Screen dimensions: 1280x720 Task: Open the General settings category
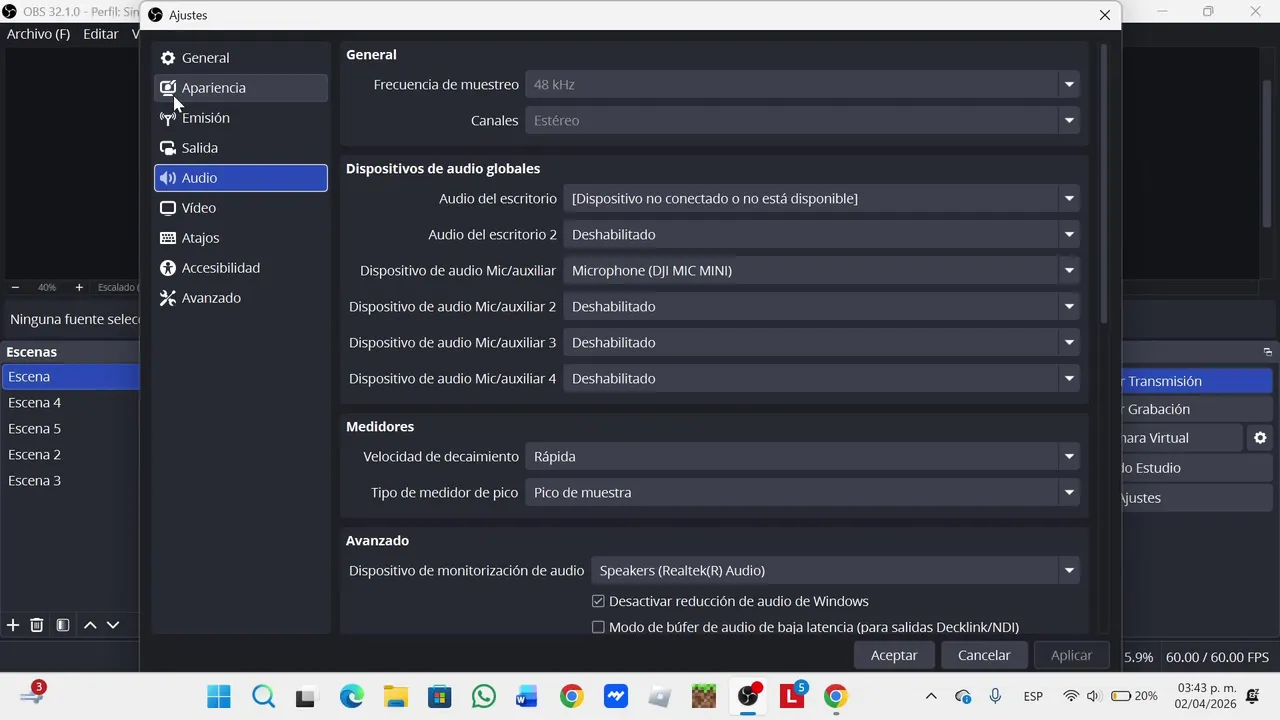pos(240,58)
